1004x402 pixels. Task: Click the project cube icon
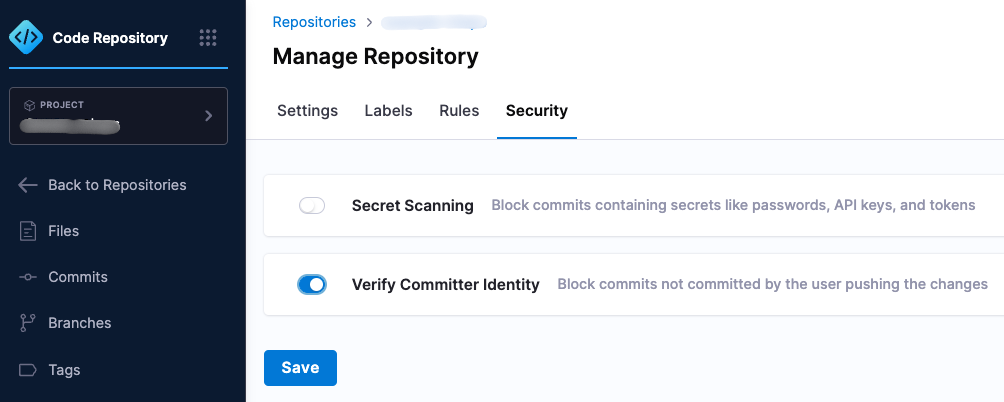tap(29, 105)
